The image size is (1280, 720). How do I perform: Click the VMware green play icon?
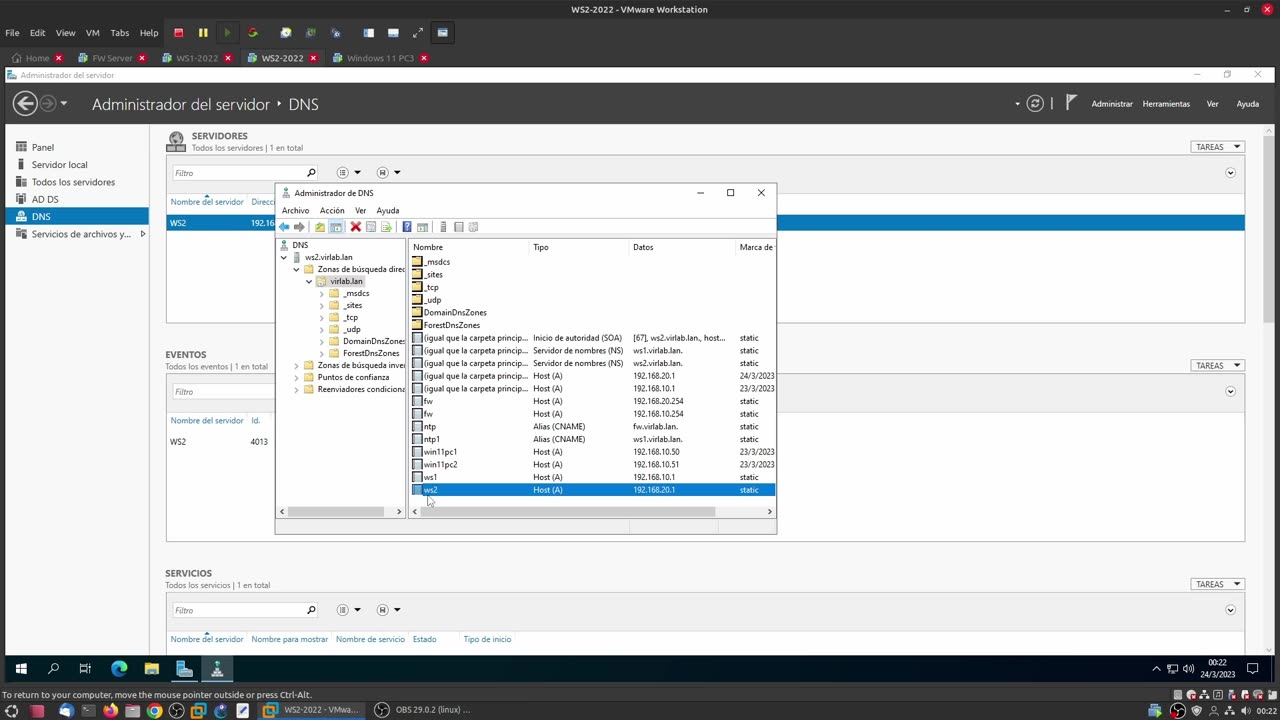[227, 32]
